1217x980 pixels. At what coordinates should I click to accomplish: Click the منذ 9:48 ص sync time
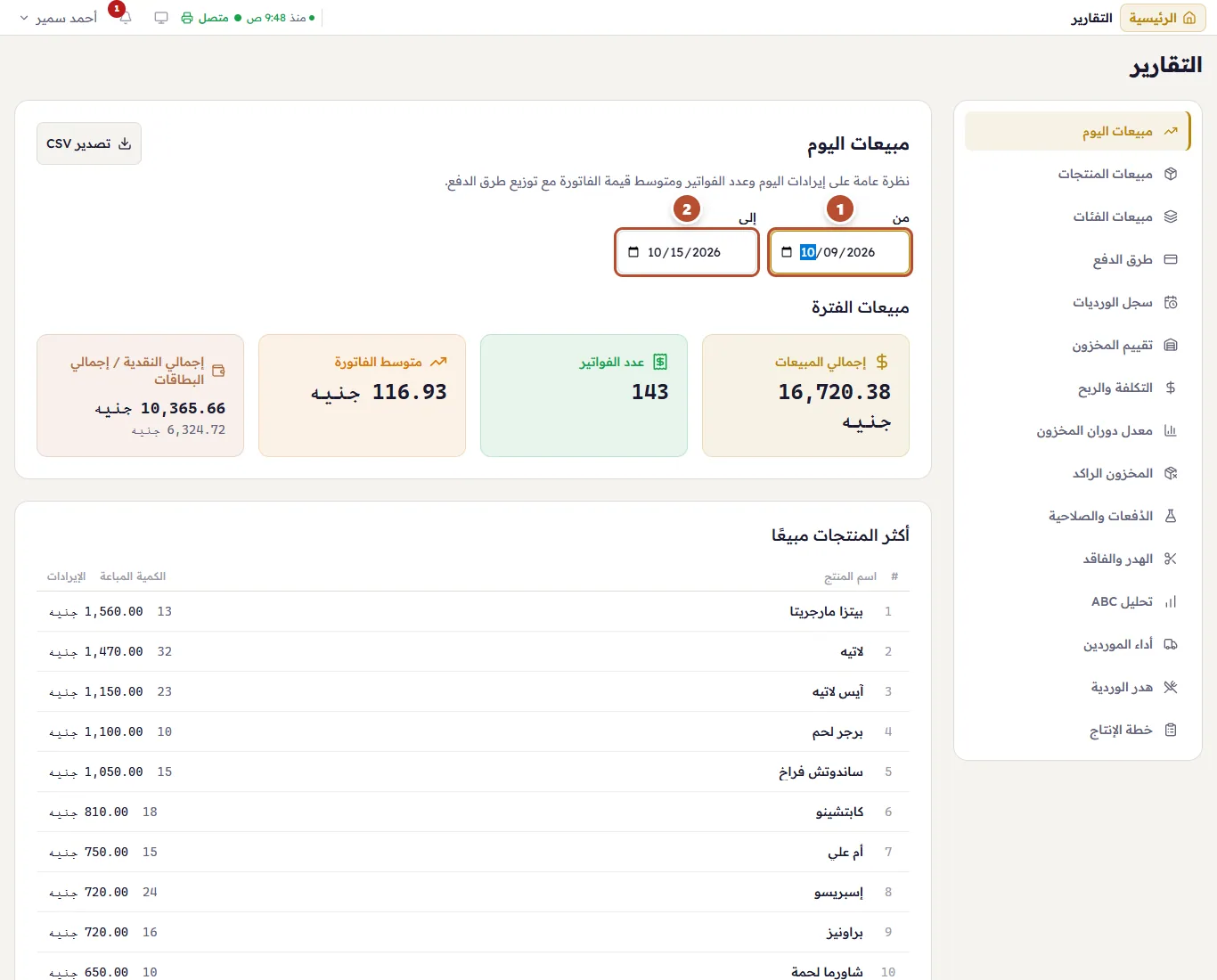click(276, 18)
